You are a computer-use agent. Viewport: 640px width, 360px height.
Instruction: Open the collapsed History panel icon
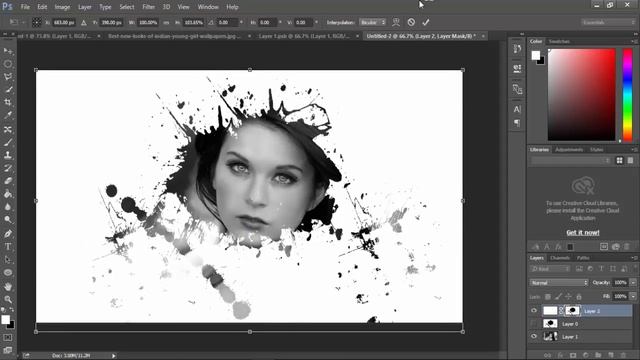point(517,49)
